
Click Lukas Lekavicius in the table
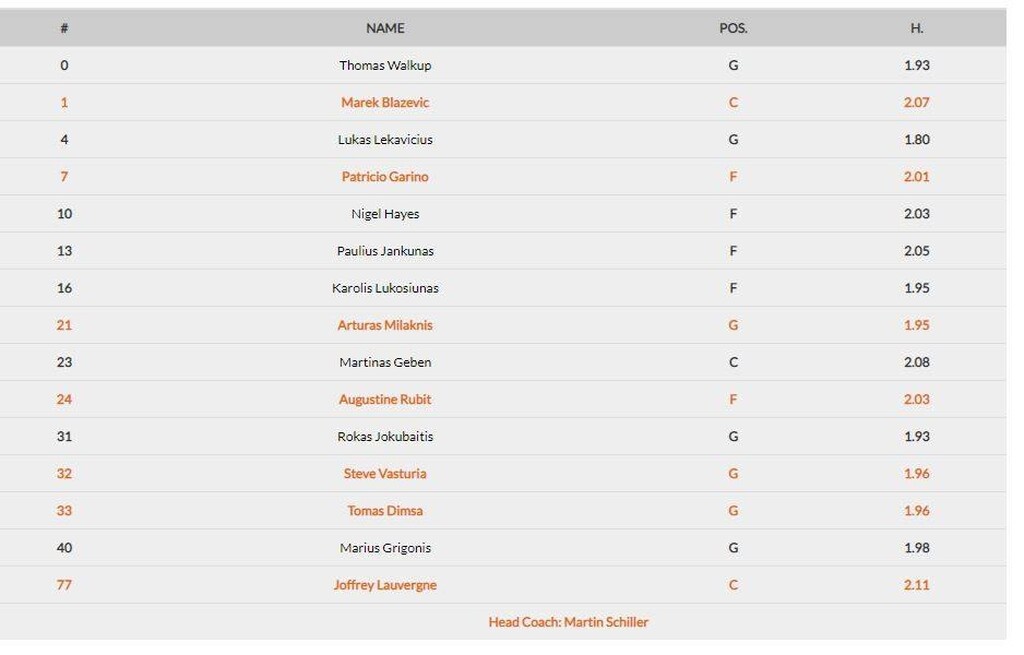385,140
